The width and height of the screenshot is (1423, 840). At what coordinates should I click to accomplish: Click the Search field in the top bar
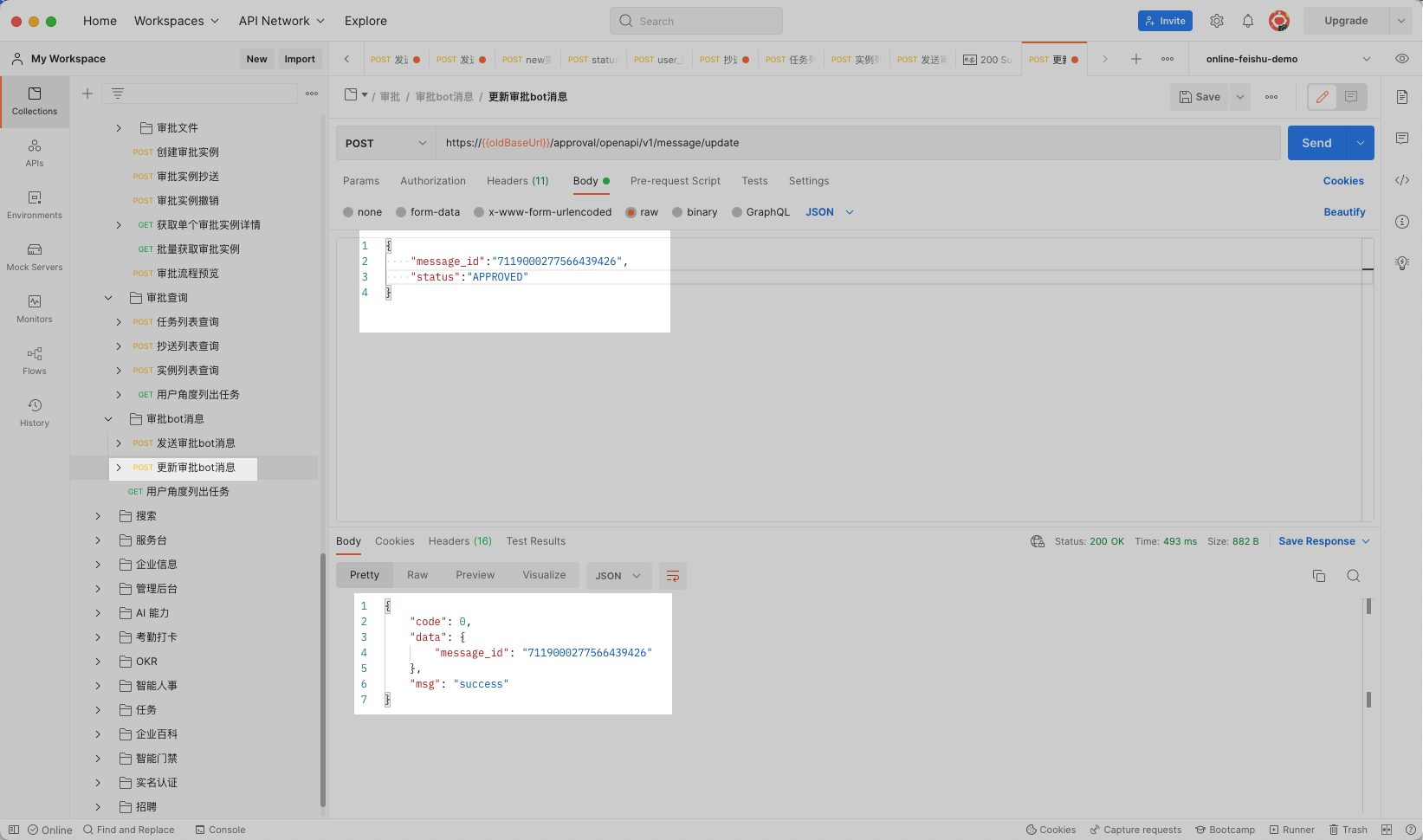click(695, 20)
